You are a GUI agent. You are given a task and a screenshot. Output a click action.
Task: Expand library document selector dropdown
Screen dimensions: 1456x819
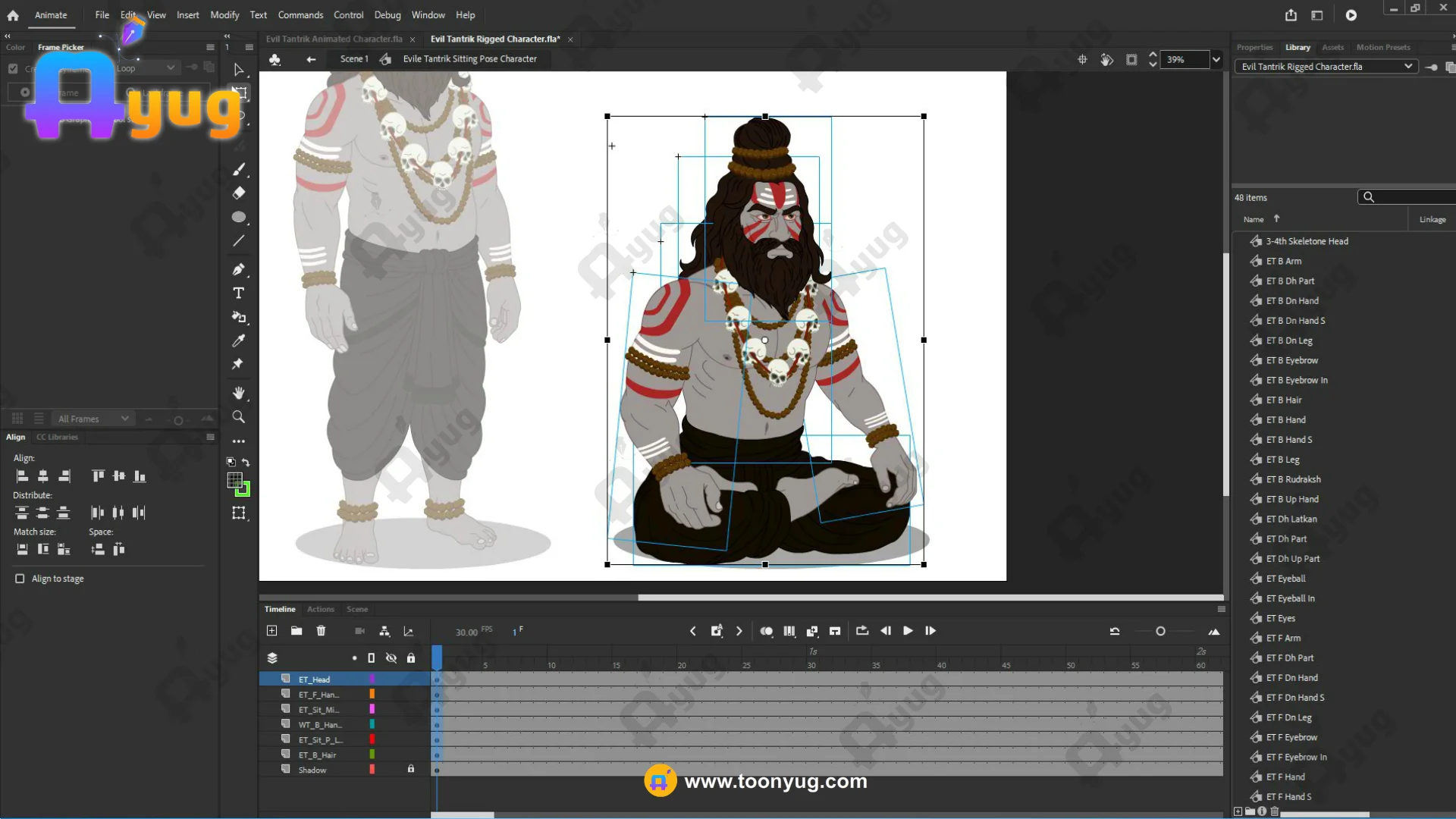(x=1407, y=67)
